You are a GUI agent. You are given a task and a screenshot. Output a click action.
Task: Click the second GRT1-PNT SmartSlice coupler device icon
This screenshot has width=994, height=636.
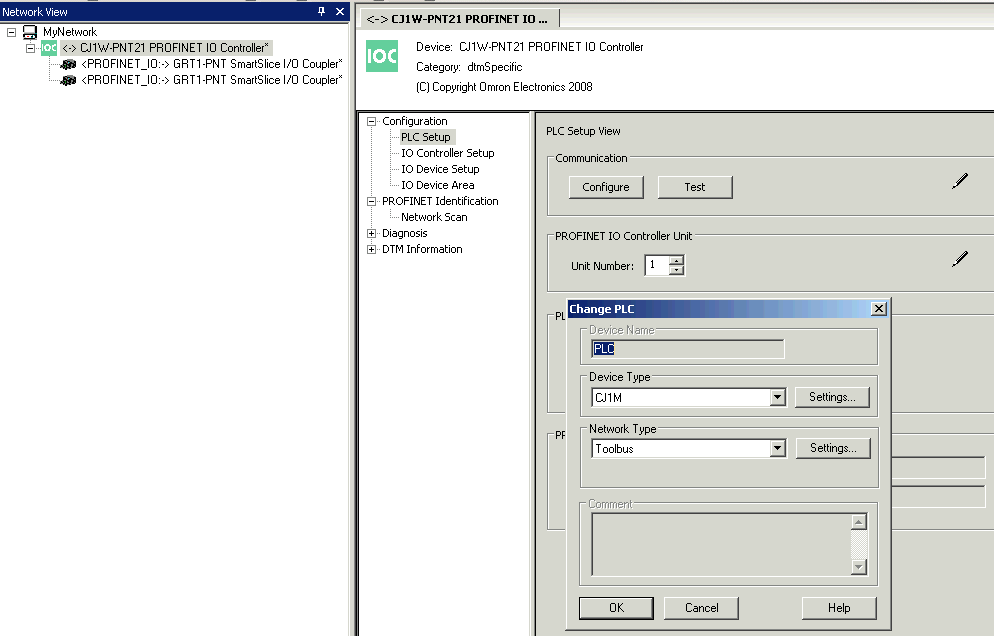click(68, 80)
